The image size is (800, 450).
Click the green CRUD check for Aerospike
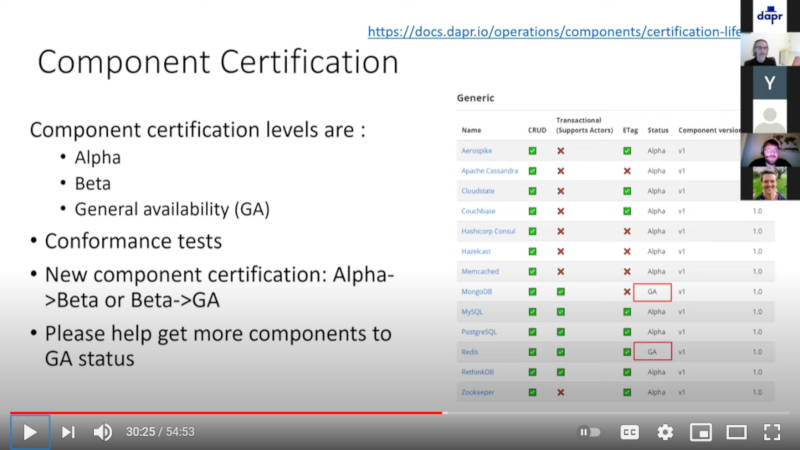pyautogui.click(x=532, y=151)
